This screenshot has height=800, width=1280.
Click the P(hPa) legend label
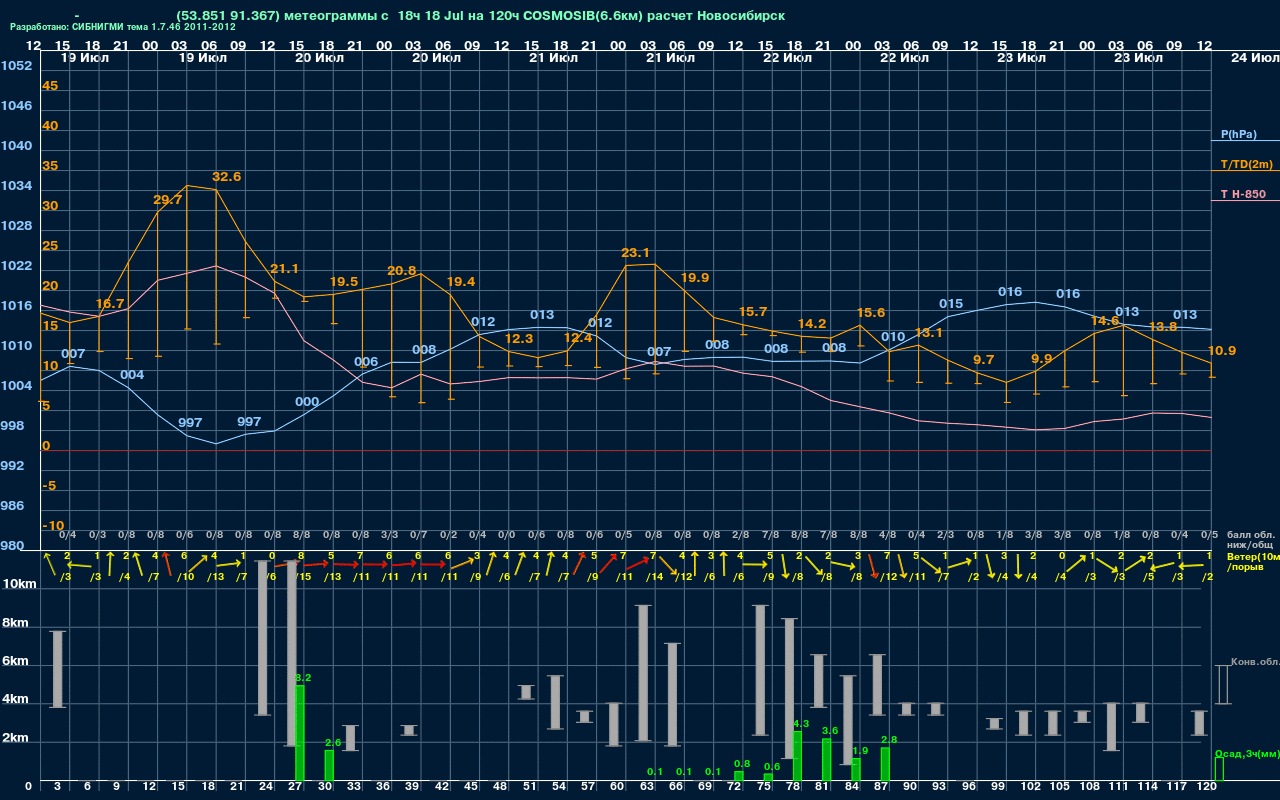click(1238, 134)
